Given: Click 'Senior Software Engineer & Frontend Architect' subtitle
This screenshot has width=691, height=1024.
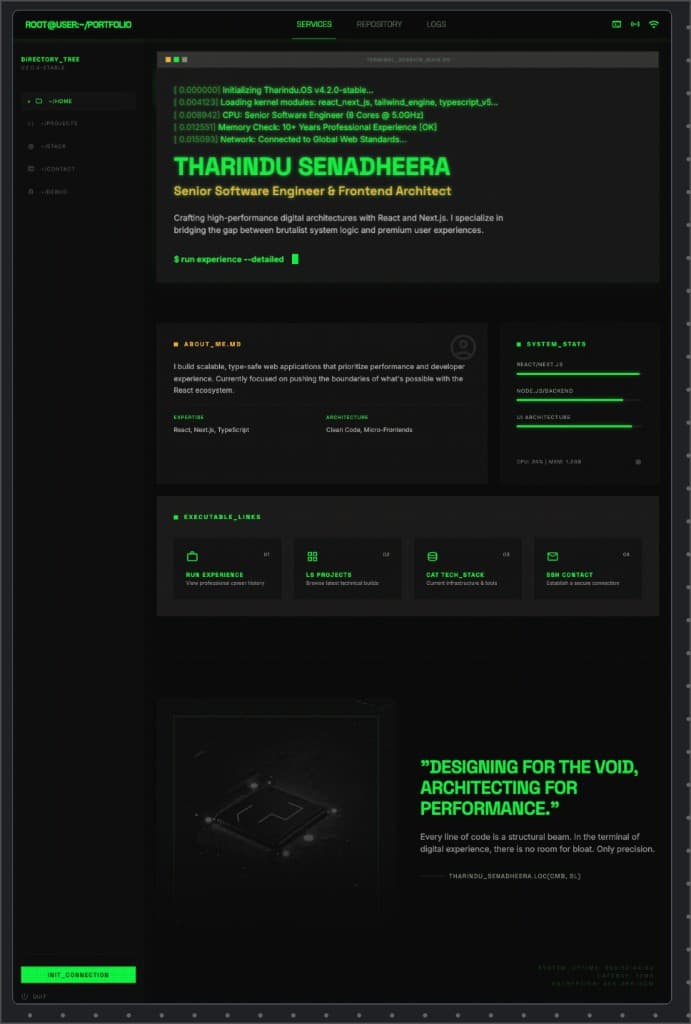Looking at the screenshot, I should coord(312,191).
